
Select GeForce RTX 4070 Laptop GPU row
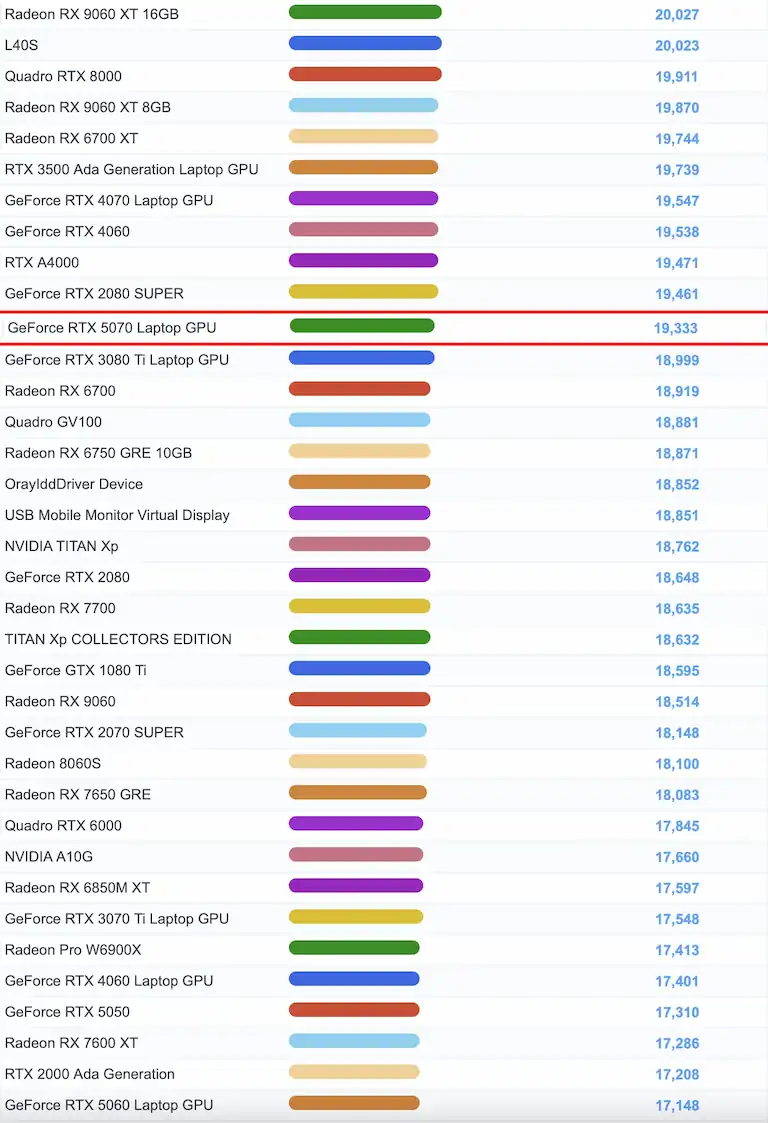[x=109, y=201]
